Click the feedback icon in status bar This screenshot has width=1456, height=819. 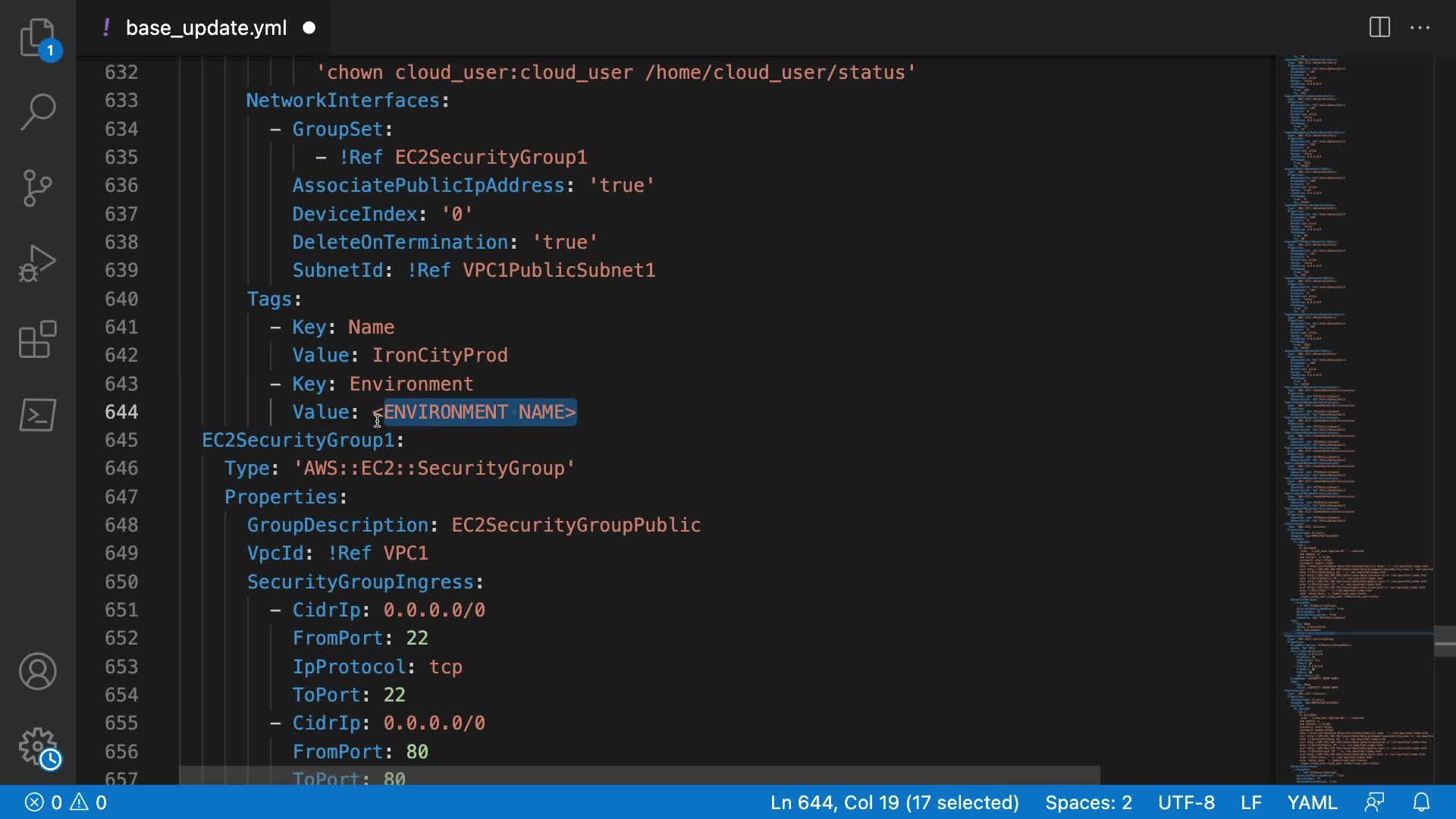pos(1374,802)
